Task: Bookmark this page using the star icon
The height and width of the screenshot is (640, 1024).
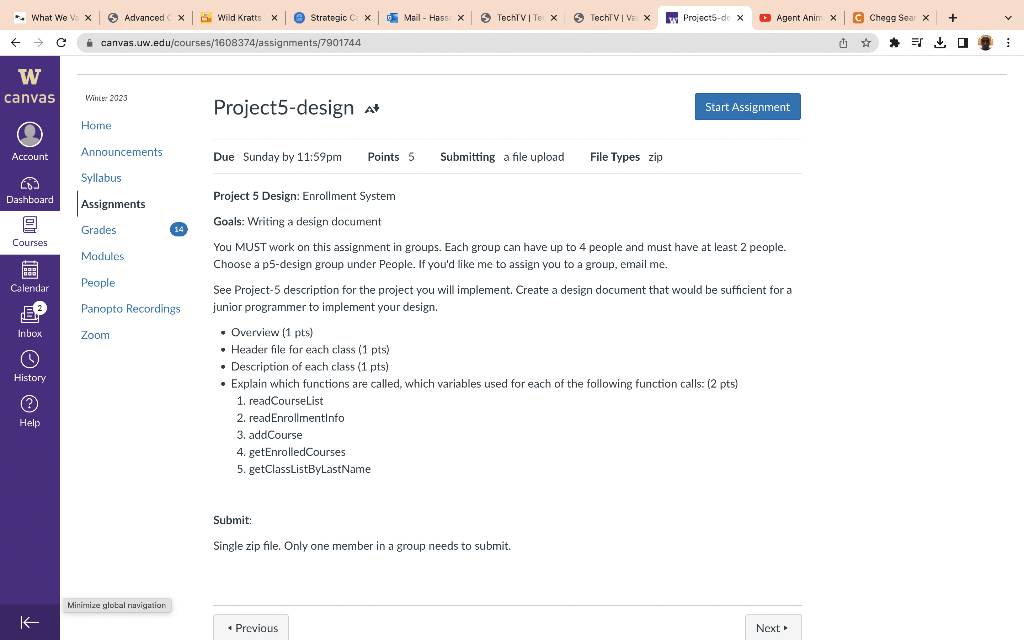Action: 866,42
